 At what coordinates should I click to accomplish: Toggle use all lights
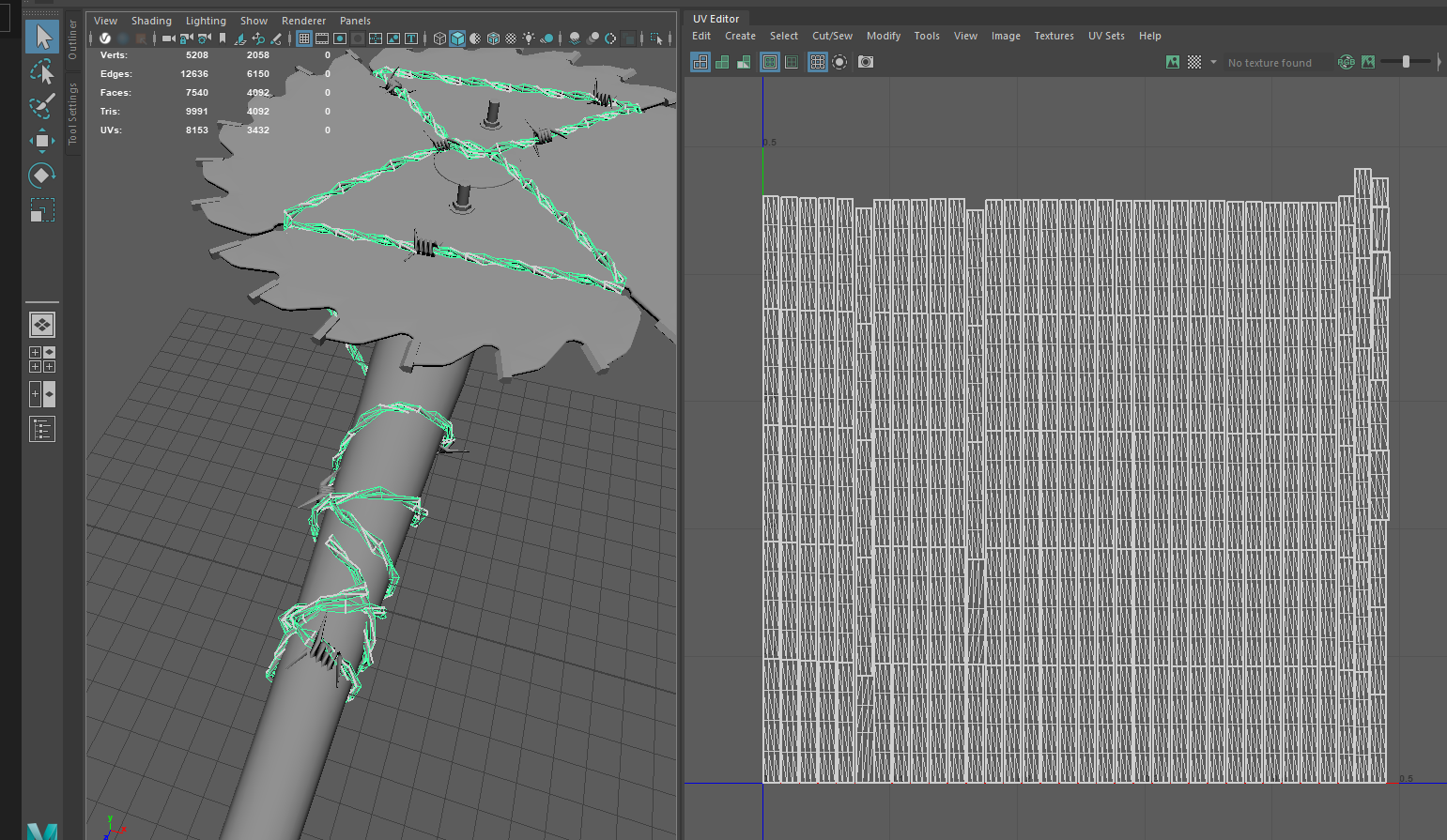(x=529, y=38)
